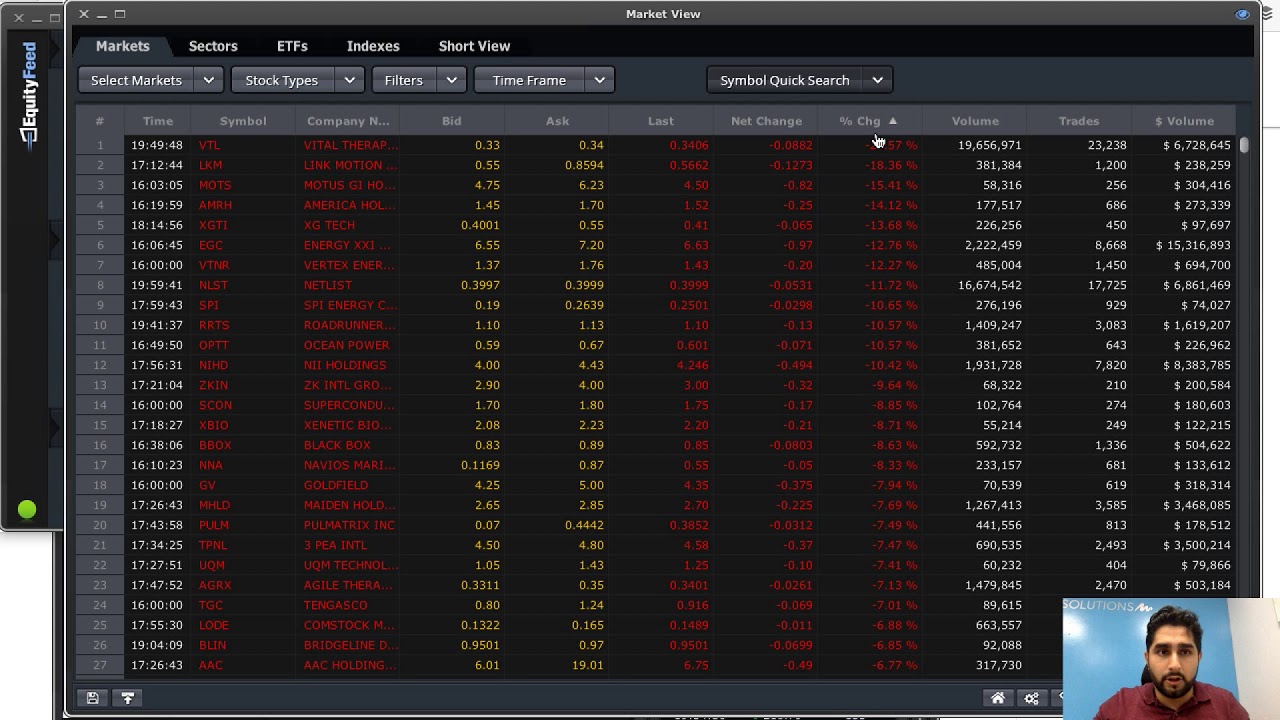Image resolution: width=1280 pixels, height=720 pixels.
Task: Click the Select Markets button
Action: (136, 80)
